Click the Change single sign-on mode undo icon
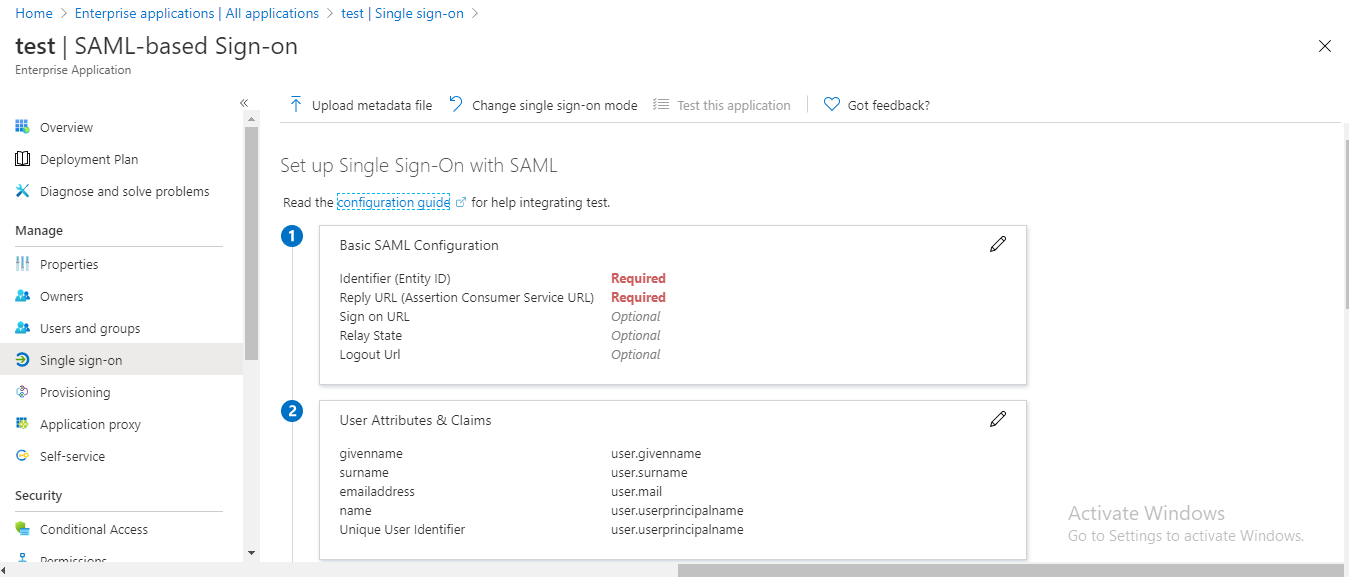Image resolution: width=1349 pixels, height=577 pixels. (455, 104)
